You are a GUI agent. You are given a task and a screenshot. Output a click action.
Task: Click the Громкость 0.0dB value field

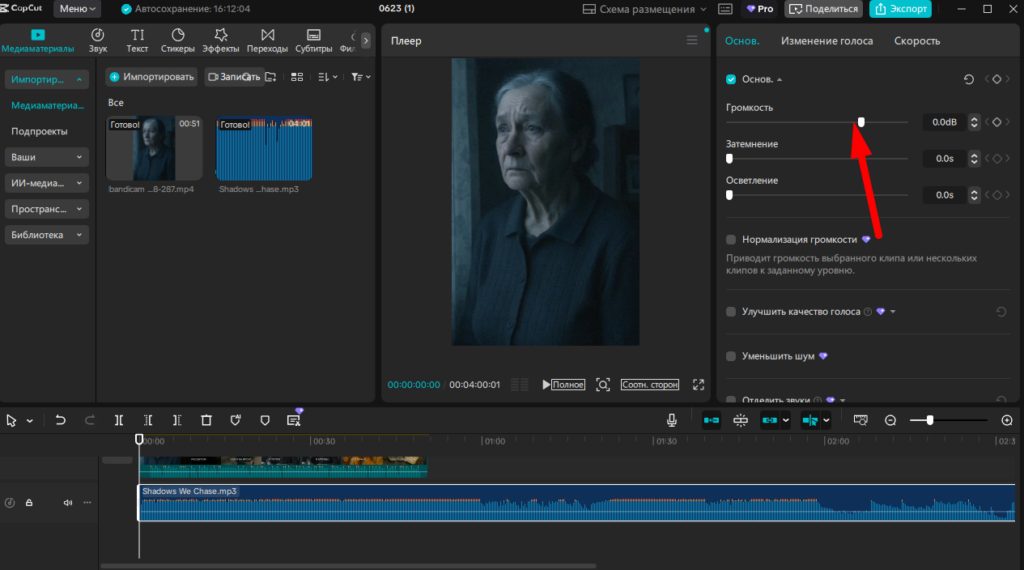pyautogui.click(x=944, y=122)
